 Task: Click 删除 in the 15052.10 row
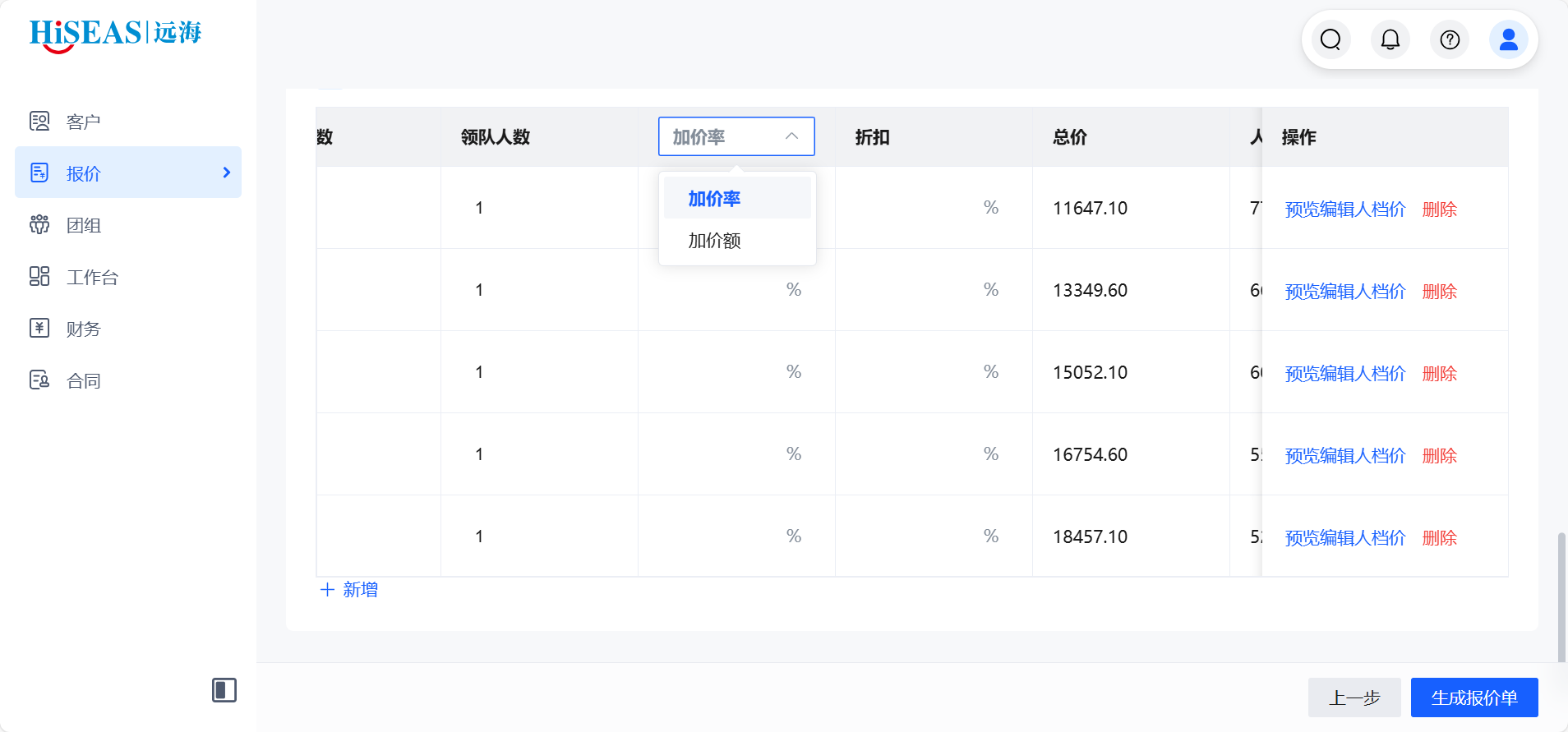point(1440,373)
